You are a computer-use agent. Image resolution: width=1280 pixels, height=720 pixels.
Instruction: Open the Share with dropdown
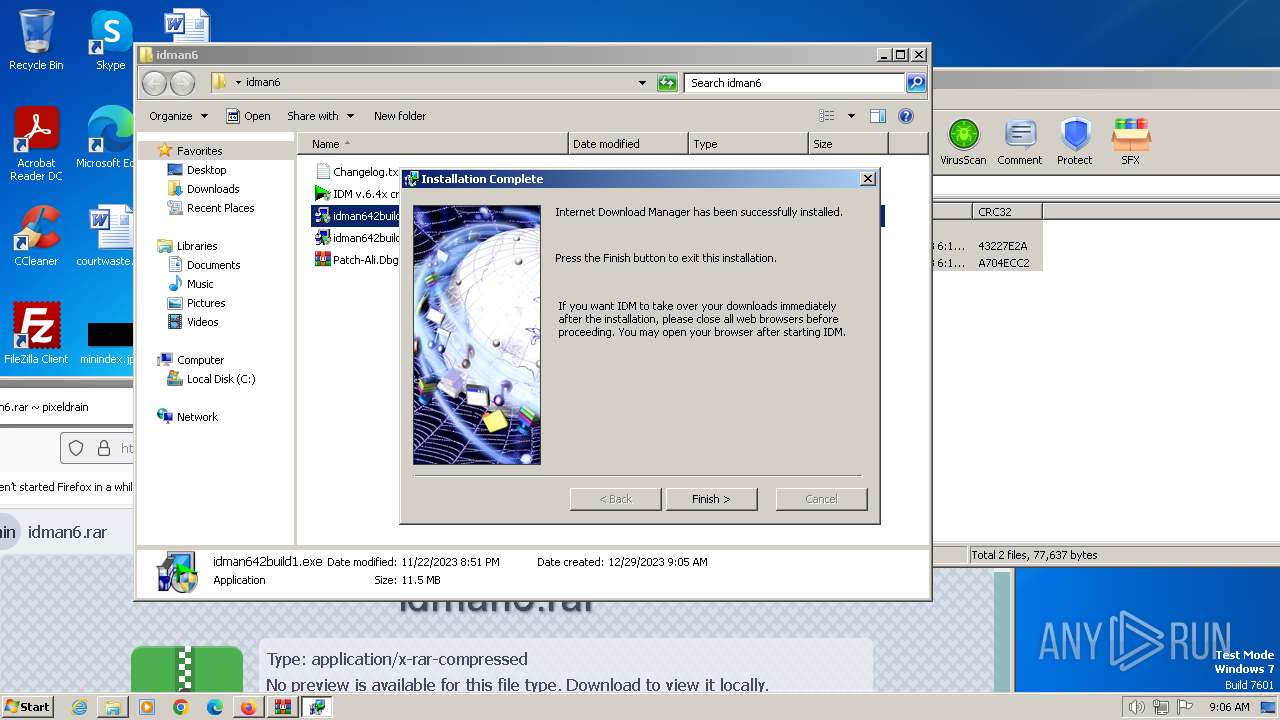pos(319,116)
